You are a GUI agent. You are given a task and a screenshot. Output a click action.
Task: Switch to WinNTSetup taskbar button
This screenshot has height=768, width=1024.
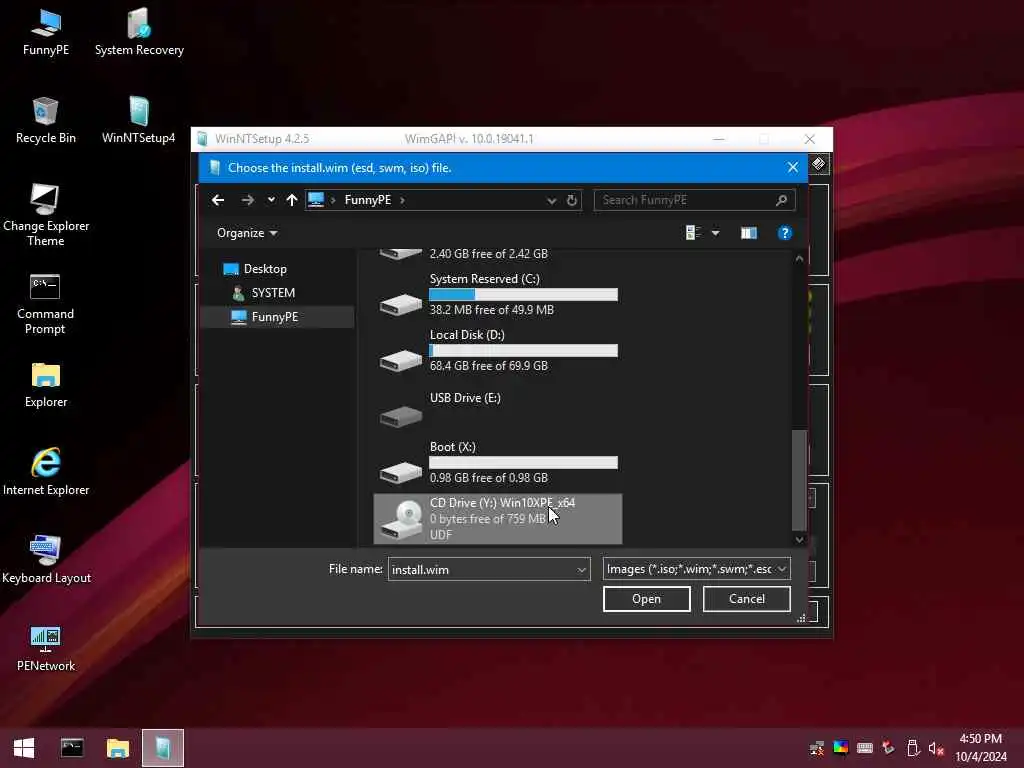163,748
